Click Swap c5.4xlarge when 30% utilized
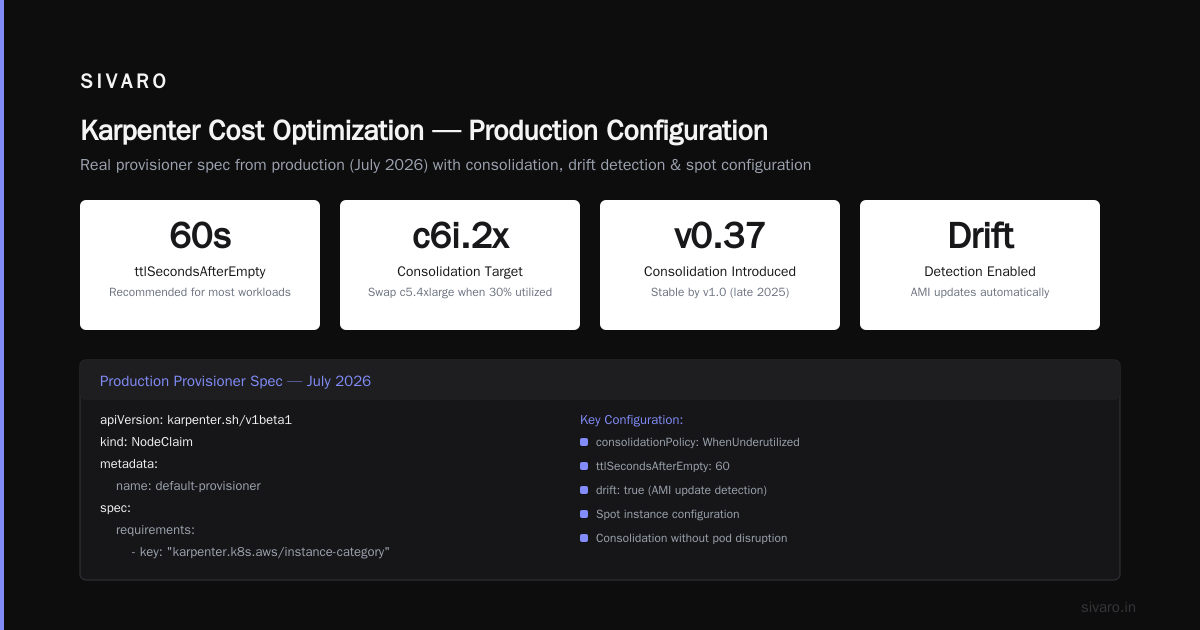 pos(460,292)
